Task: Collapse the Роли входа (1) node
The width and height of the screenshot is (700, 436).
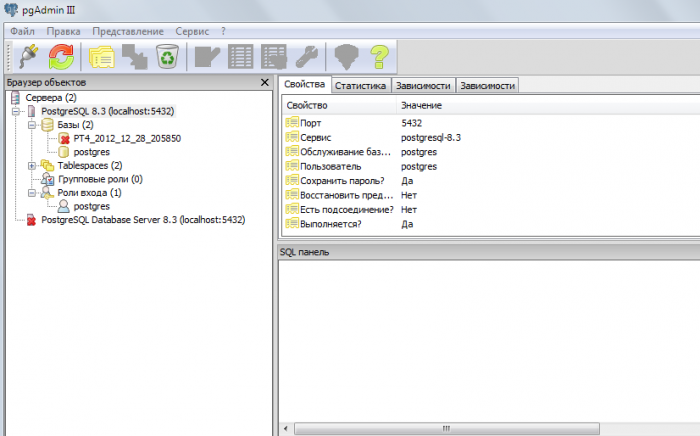Action: pyautogui.click(x=32, y=193)
